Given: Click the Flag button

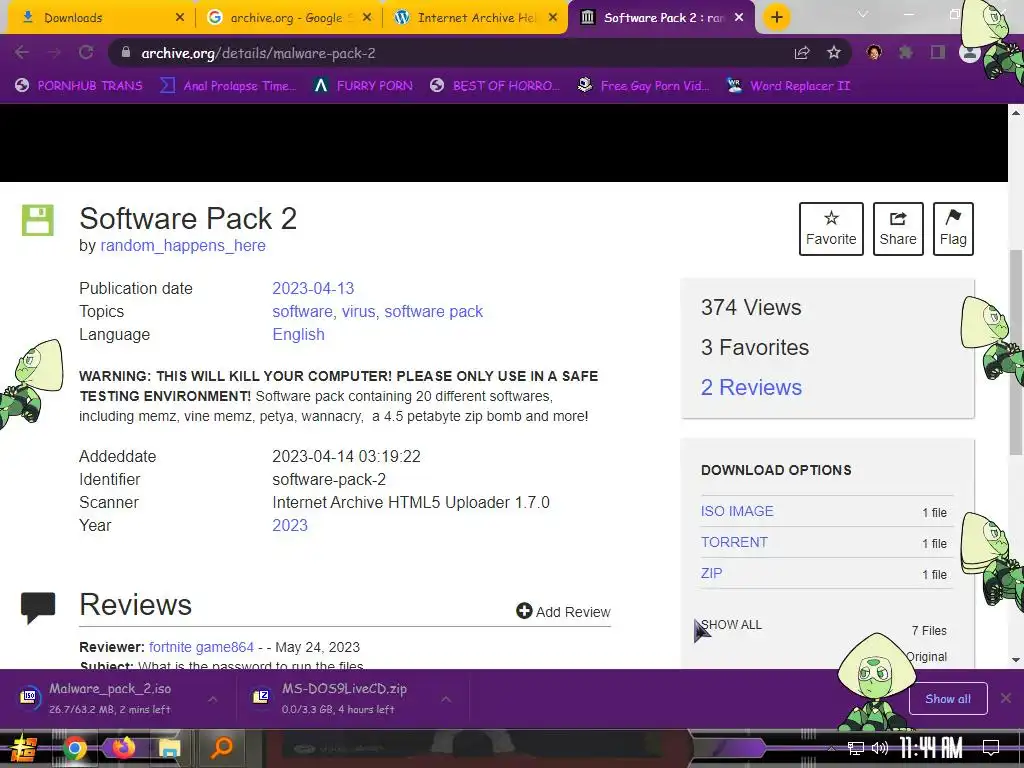Looking at the screenshot, I should point(953,229).
